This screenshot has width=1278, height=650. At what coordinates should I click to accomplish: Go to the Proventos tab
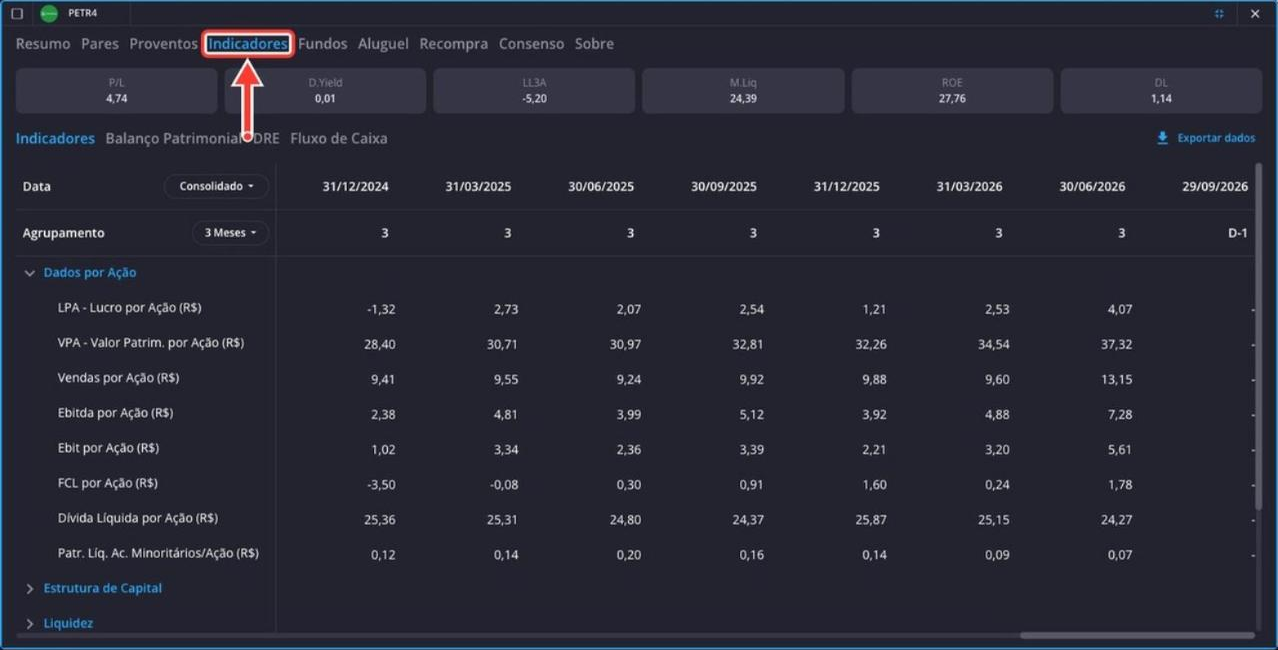coord(163,44)
